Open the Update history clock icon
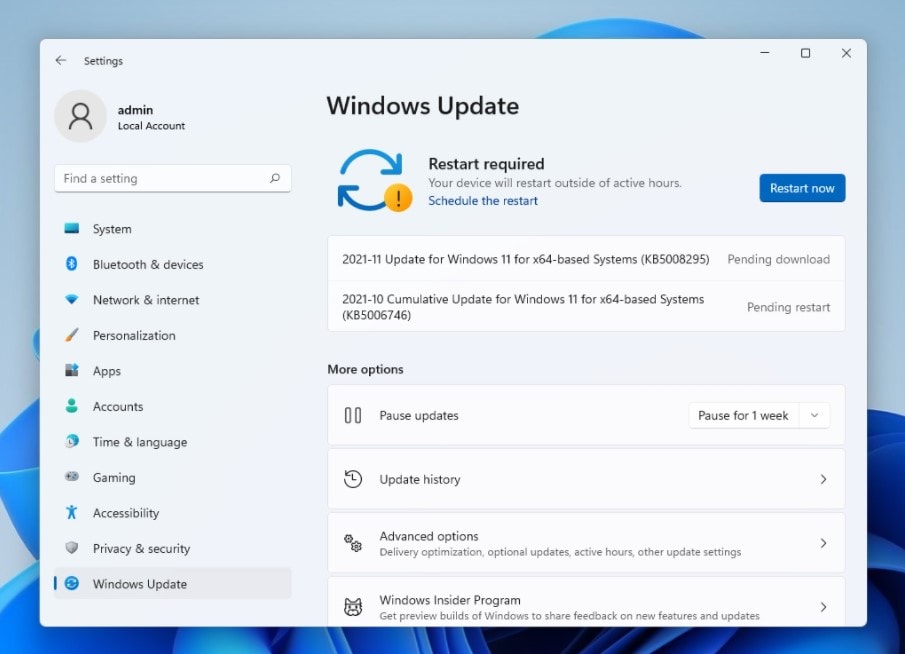The image size is (905, 654). coord(352,478)
